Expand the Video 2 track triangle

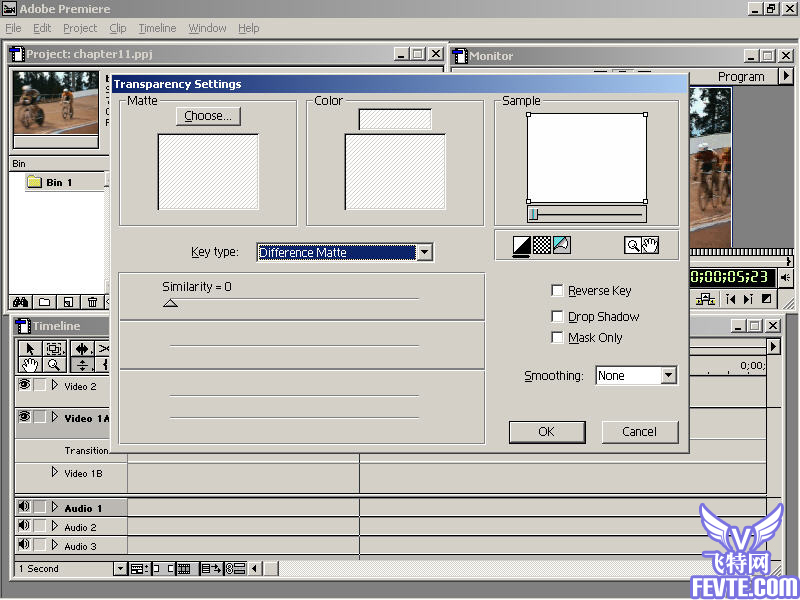coord(55,385)
